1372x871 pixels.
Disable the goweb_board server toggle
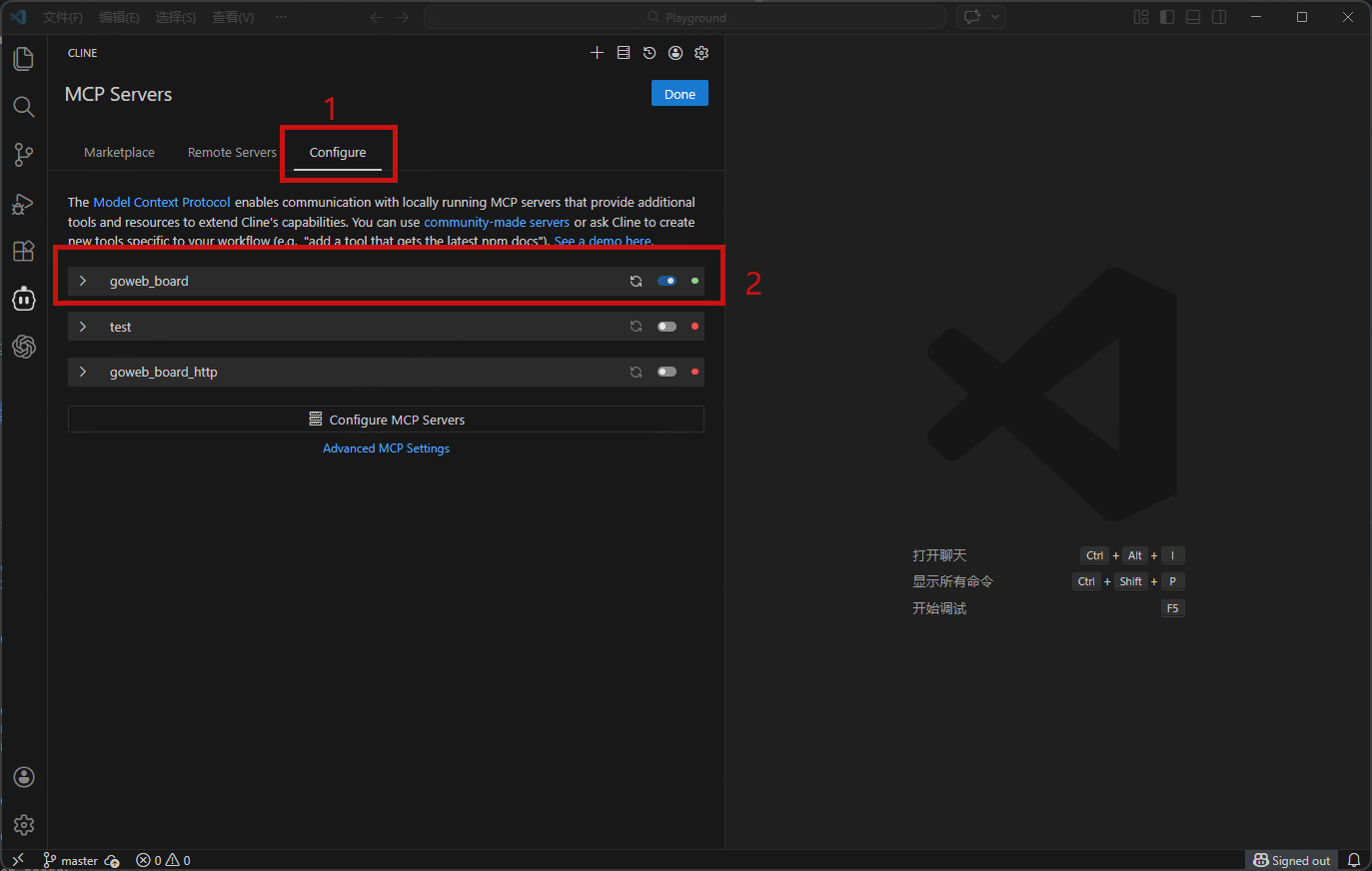(667, 282)
